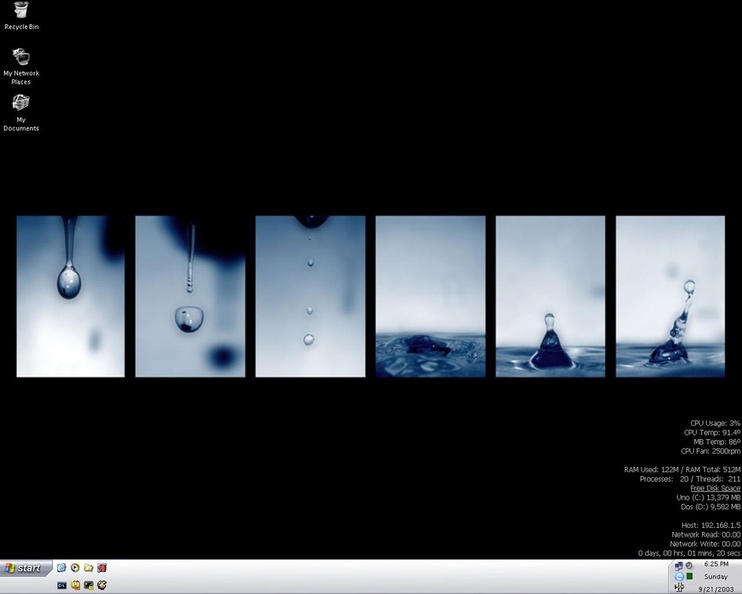This screenshot has height=594, width=742.
Task: Click the RAM Used: 122M line
Action: 682,470
